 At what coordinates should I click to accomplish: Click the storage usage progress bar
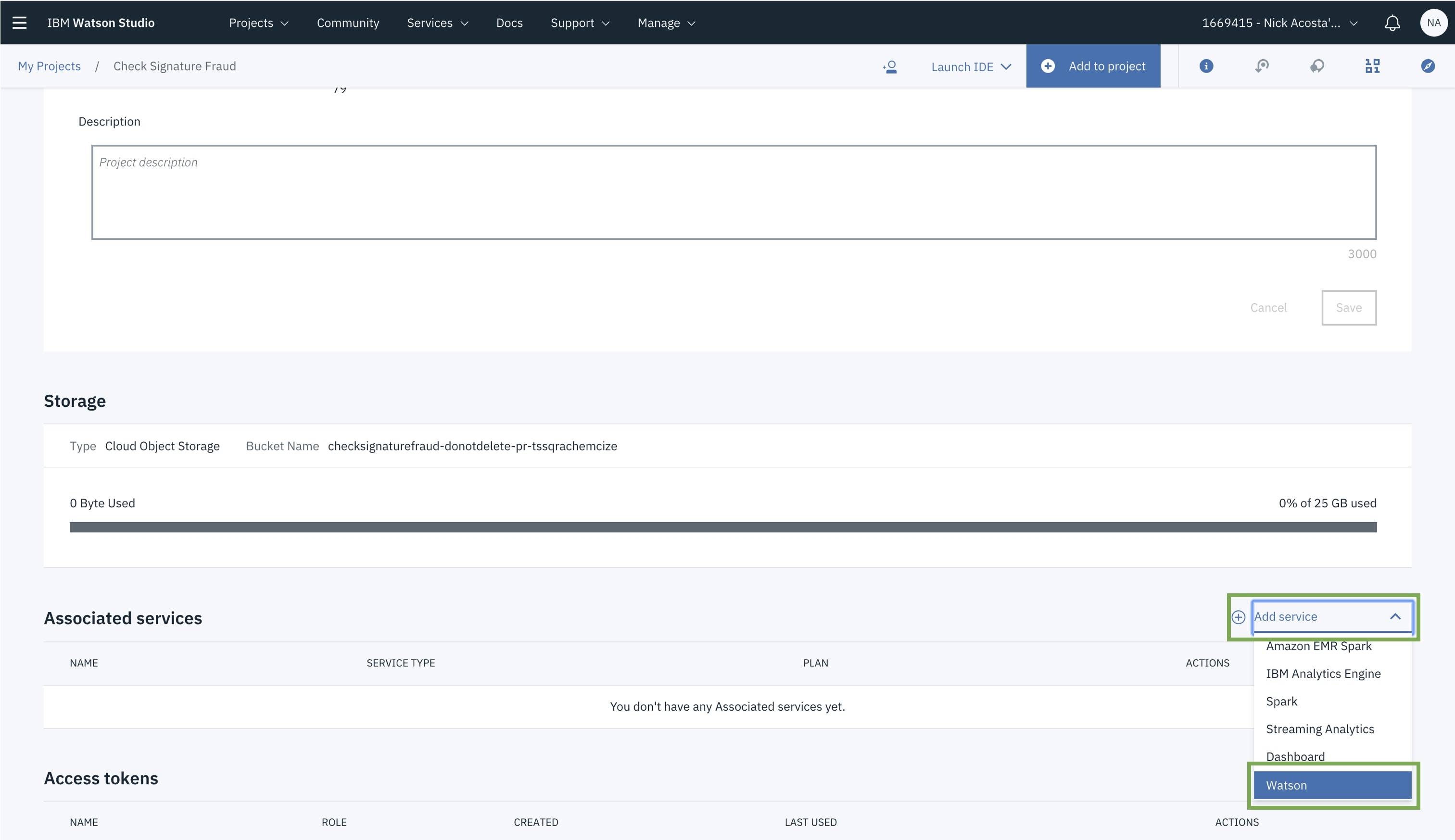(722, 527)
